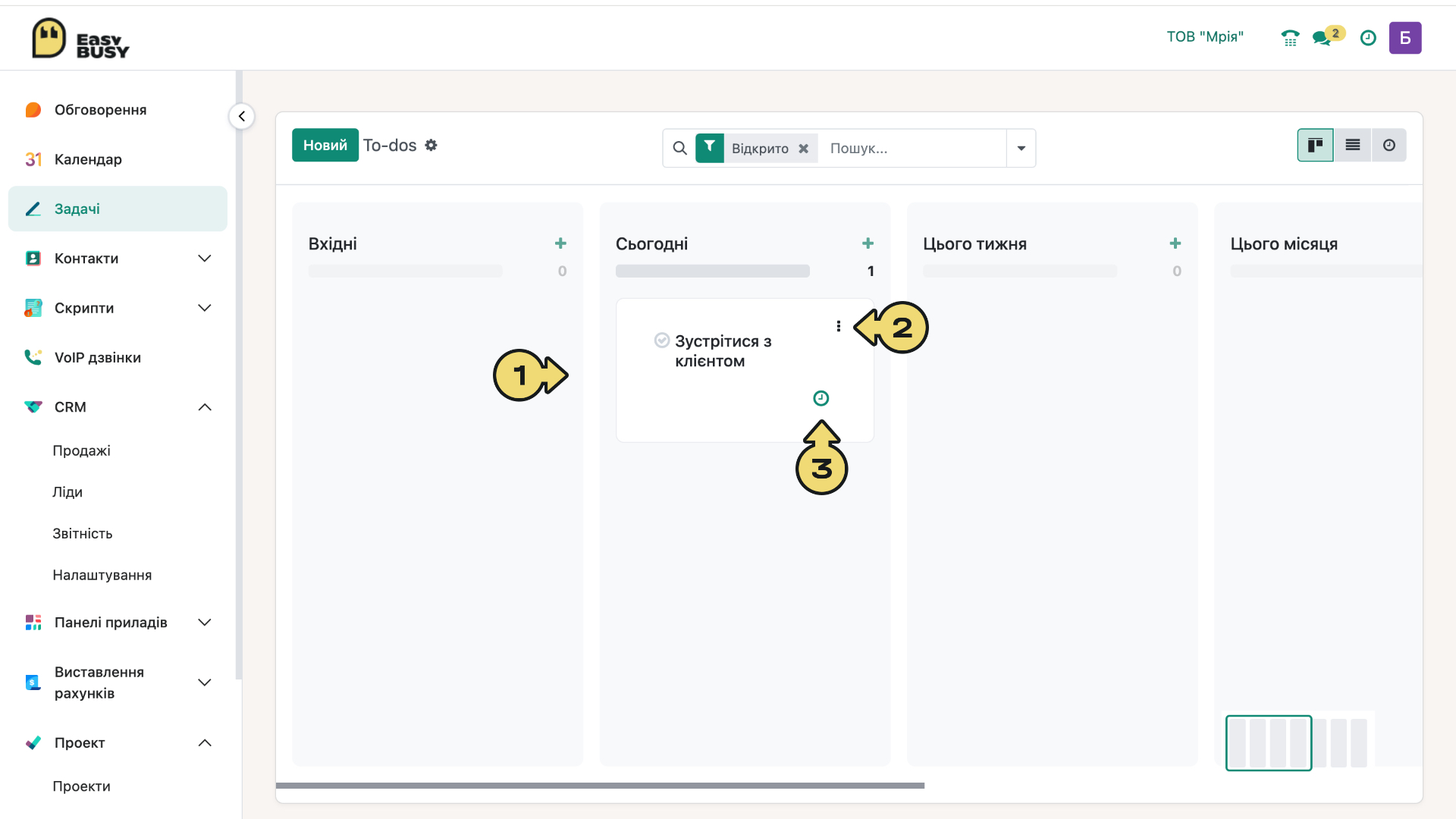Open task card three-dot menu
Screen dimensions: 1456x819
[x=838, y=326]
